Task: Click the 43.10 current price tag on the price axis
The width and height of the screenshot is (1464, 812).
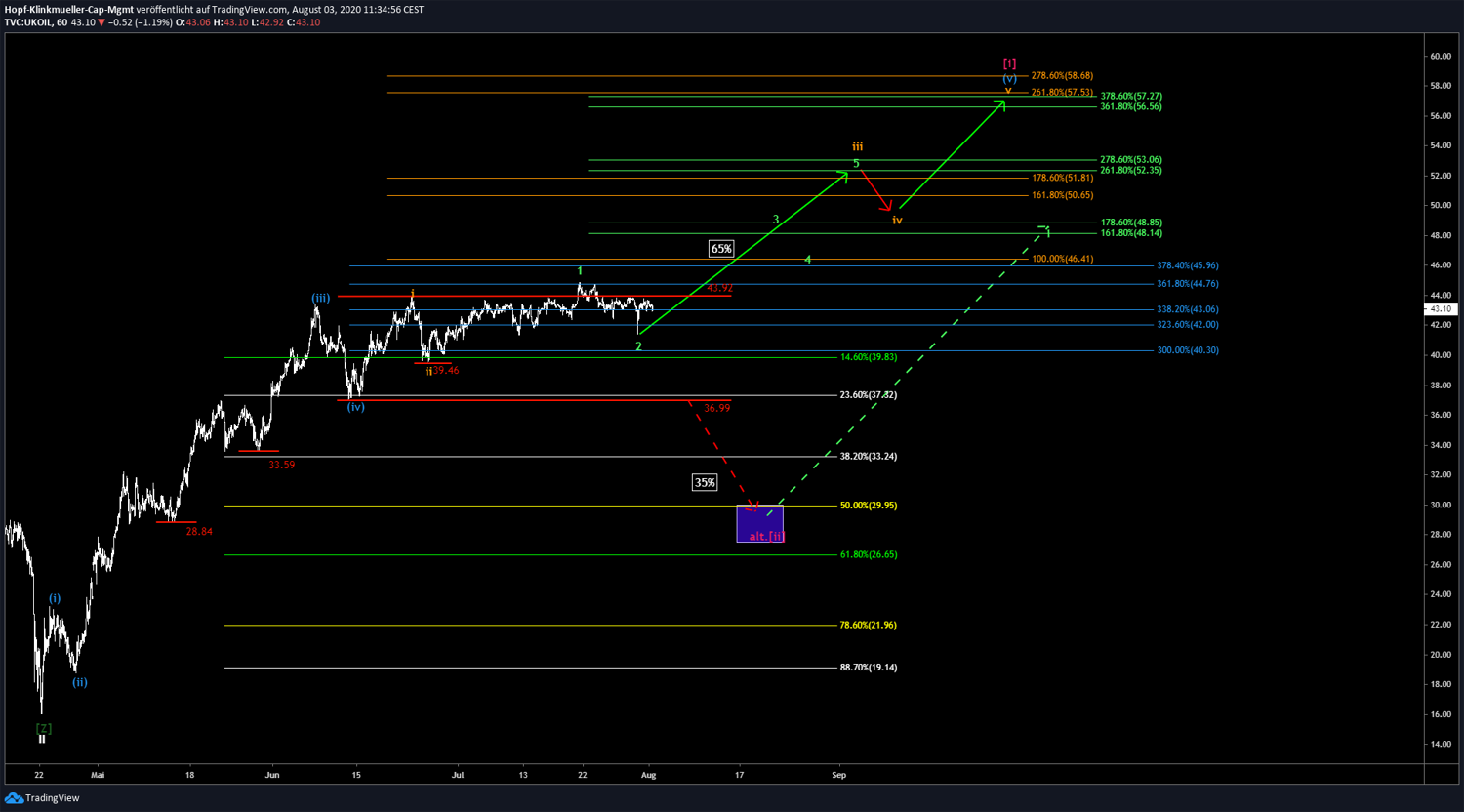Action: click(1441, 308)
